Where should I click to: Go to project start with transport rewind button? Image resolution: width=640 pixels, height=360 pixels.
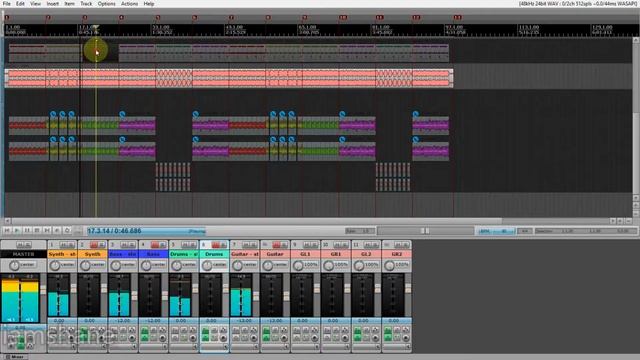click(7, 231)
